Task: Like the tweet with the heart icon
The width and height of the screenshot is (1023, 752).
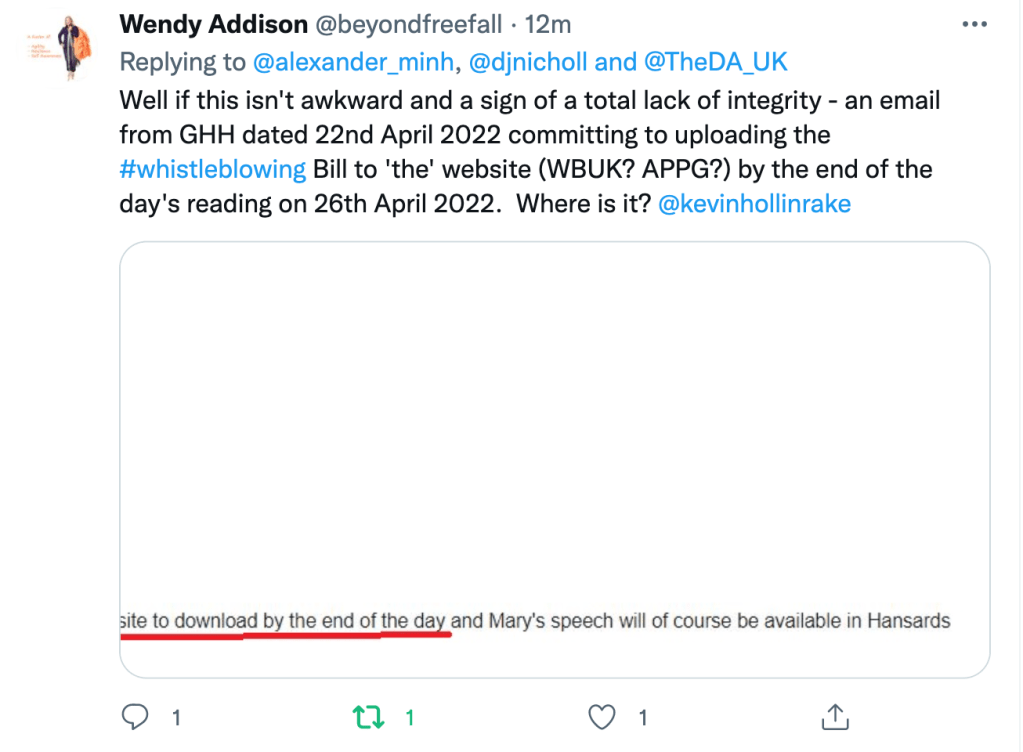Action: click(601, 717)
